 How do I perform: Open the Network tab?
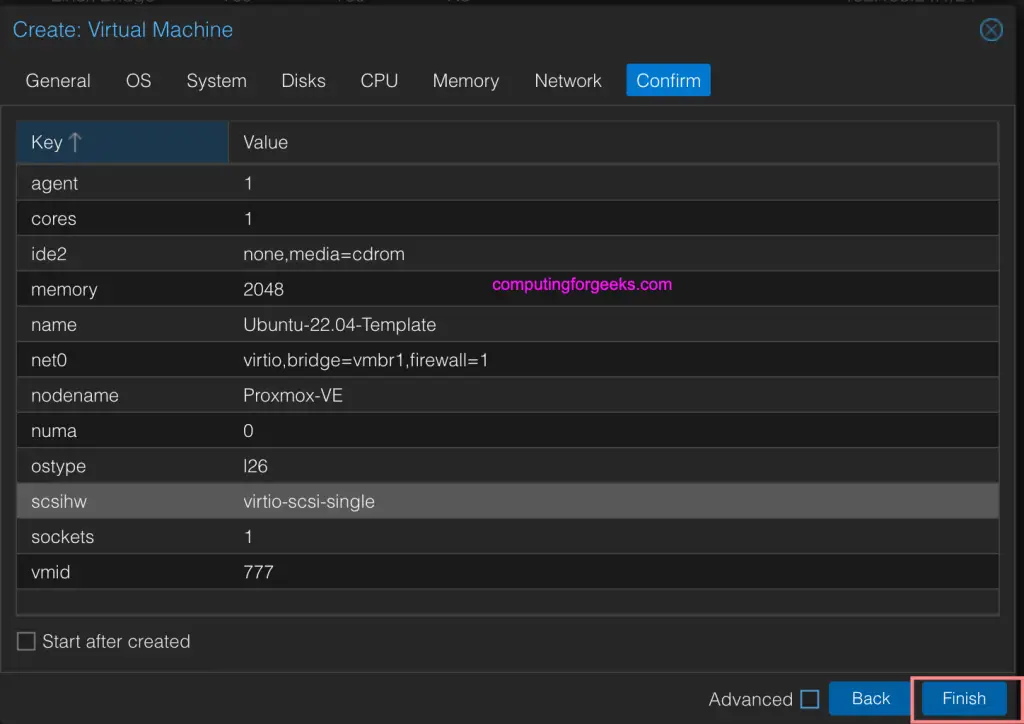[x=568, y=80]
